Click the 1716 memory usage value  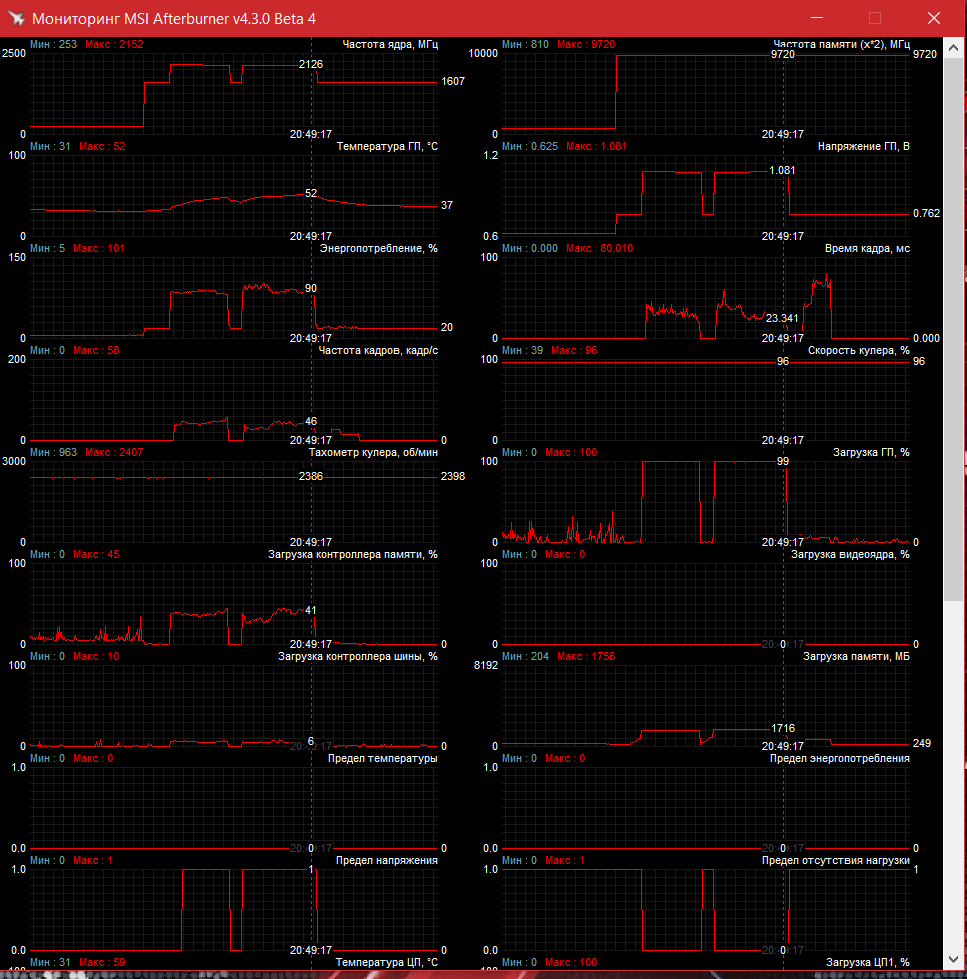(783, 729)
